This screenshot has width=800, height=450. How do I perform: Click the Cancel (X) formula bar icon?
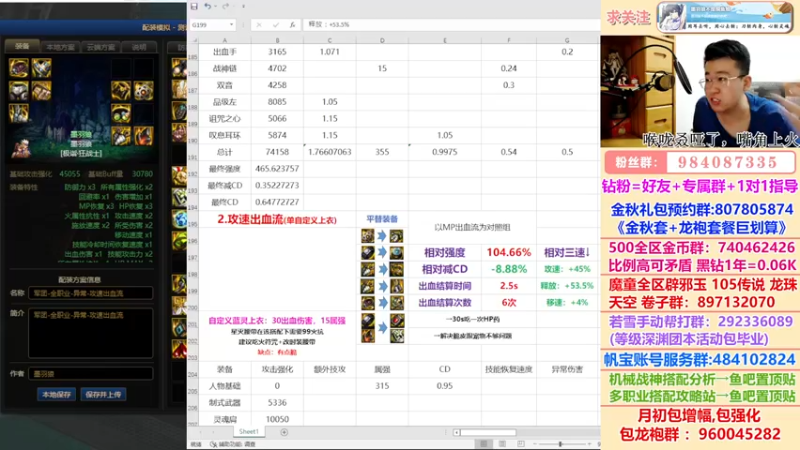tap(259, 24)
